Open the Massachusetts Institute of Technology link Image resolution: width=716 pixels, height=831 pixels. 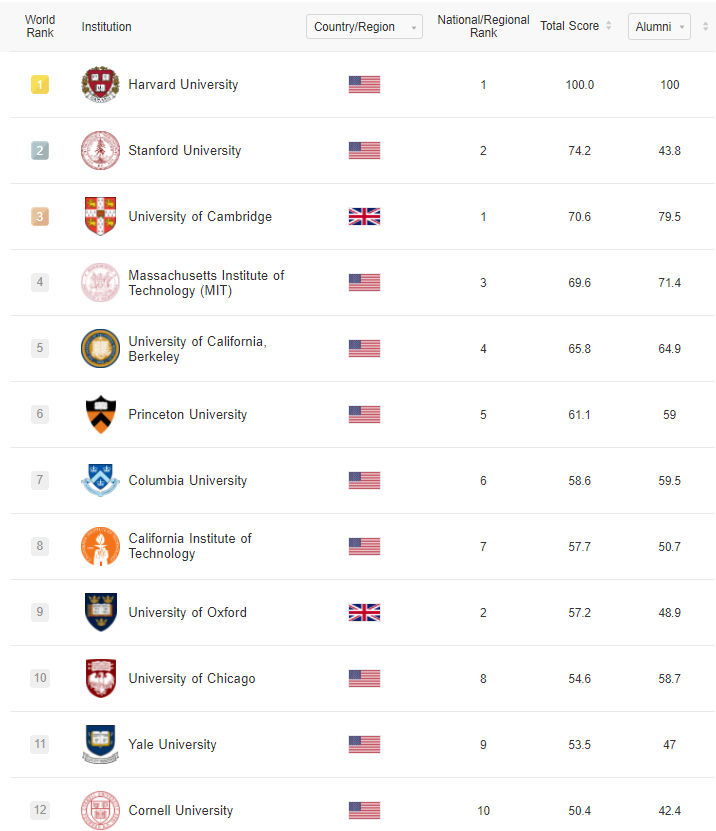click(206, 283)
